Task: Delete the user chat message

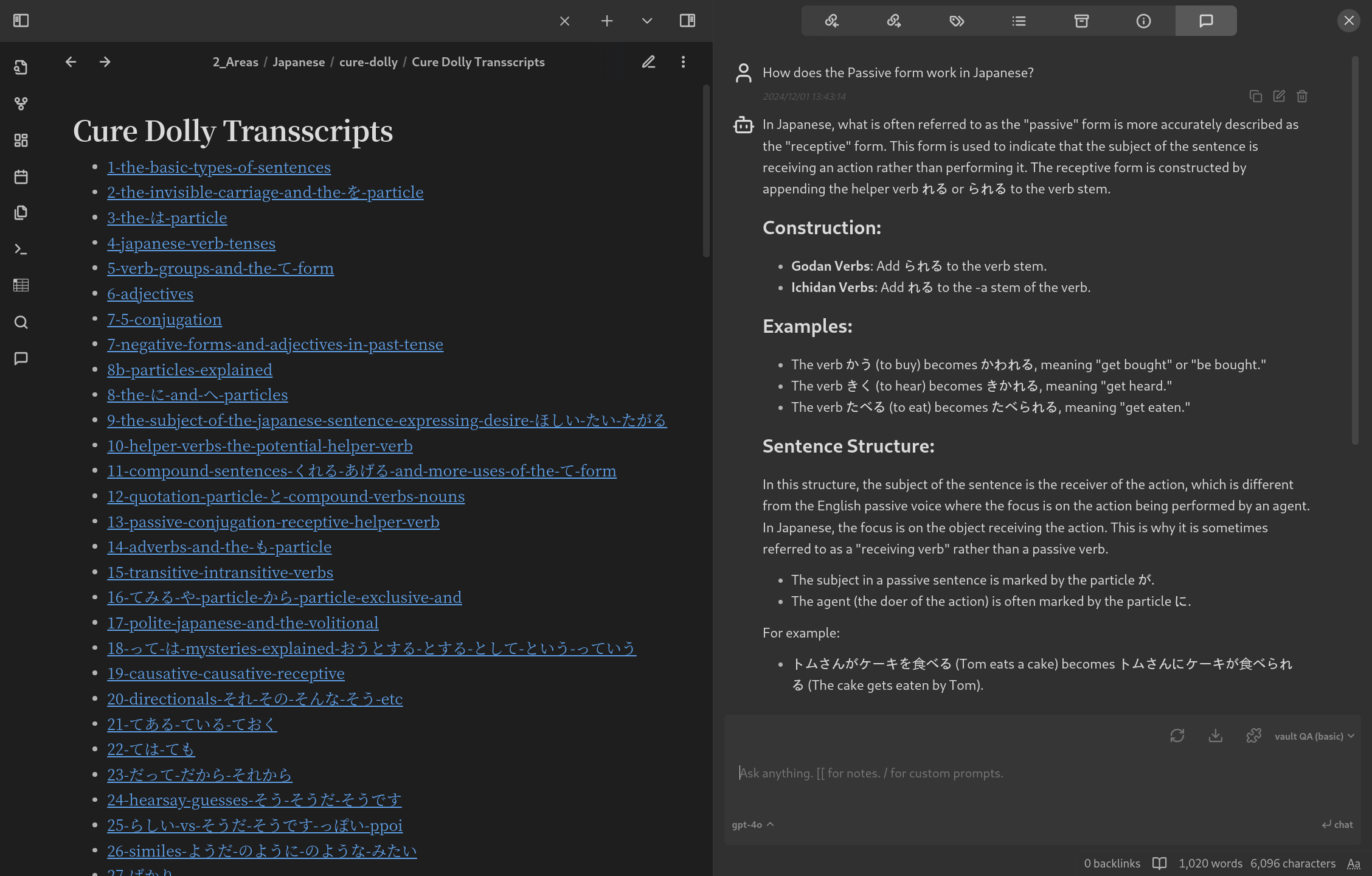Action: (1301, 96)
